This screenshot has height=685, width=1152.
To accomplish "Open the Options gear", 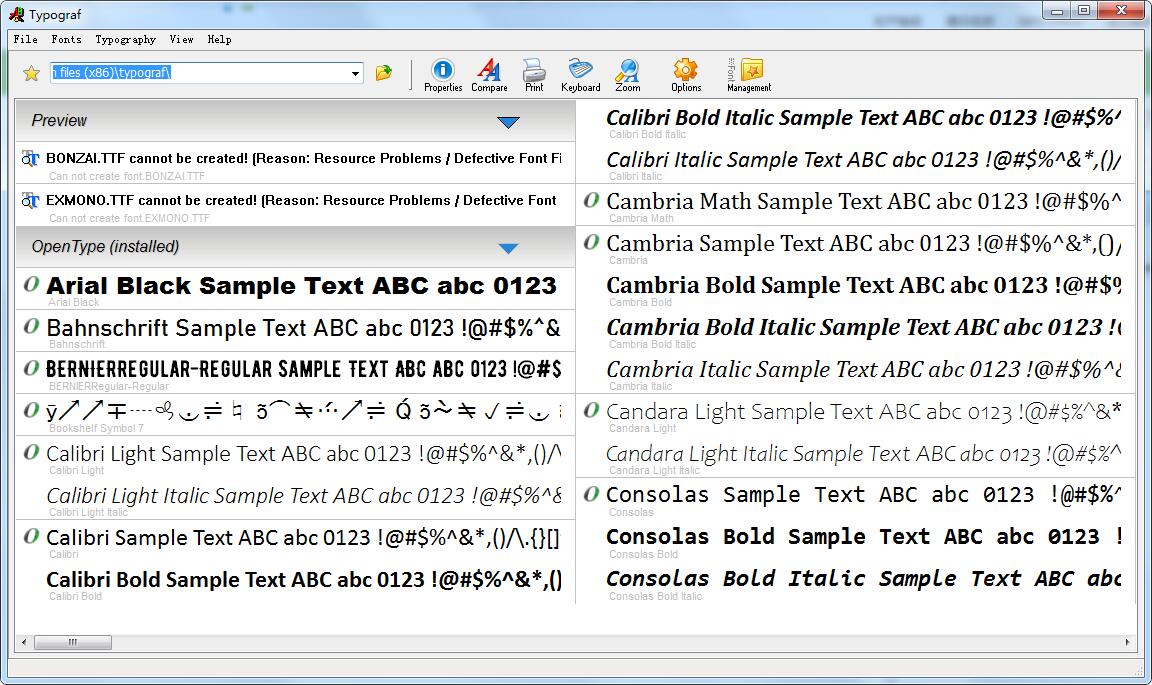I will click(685, 76).
